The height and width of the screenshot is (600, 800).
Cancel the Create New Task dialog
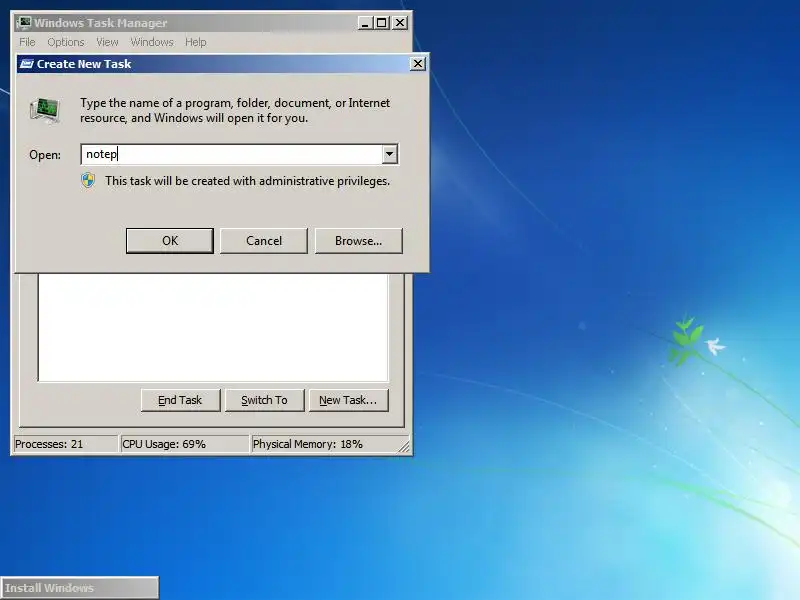coord(264,240)
